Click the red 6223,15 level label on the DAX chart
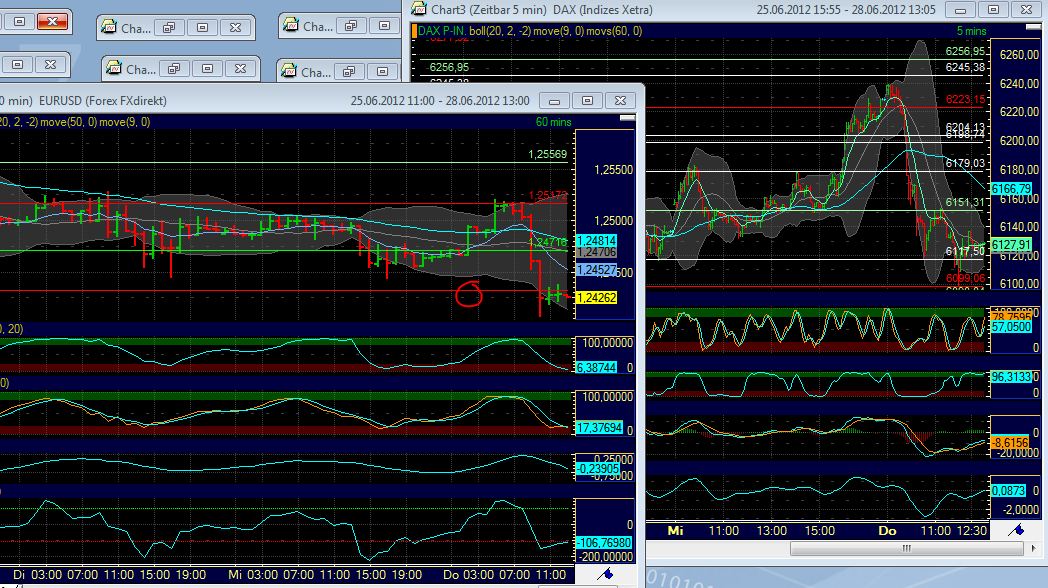 [x=966, y=100]
